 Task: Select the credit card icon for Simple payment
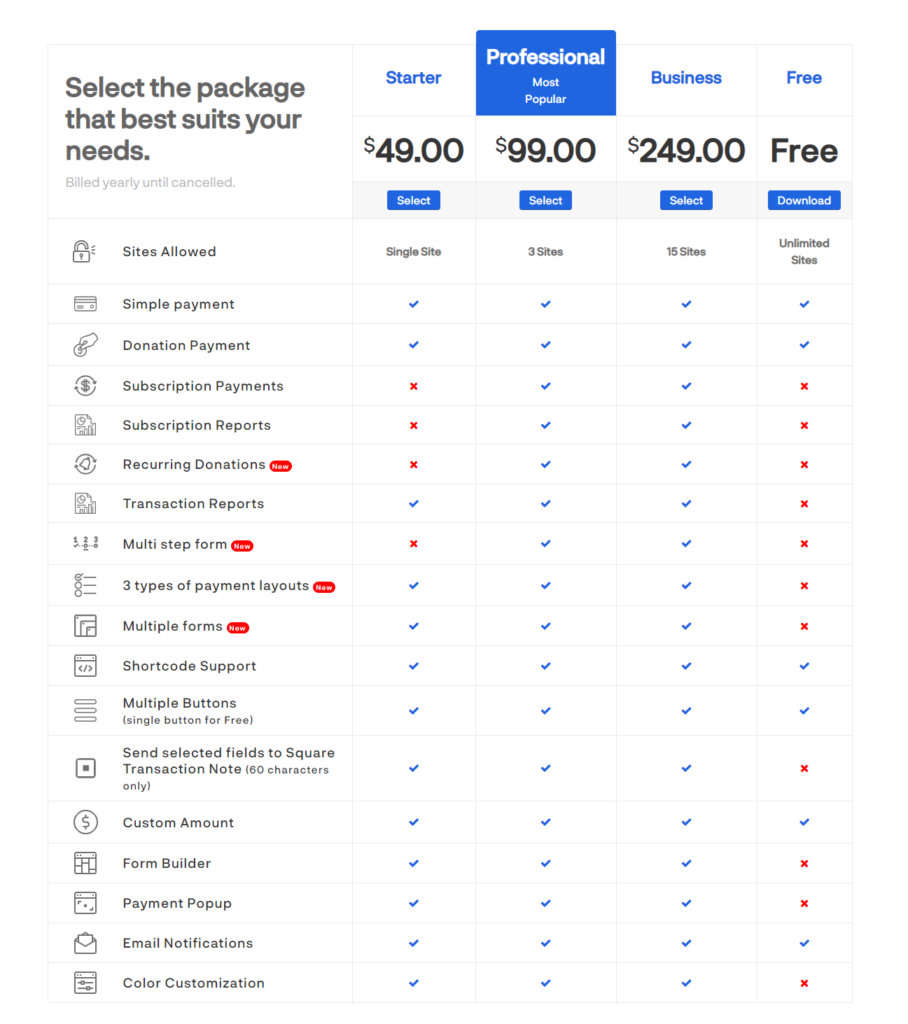(x=85, y=304)
